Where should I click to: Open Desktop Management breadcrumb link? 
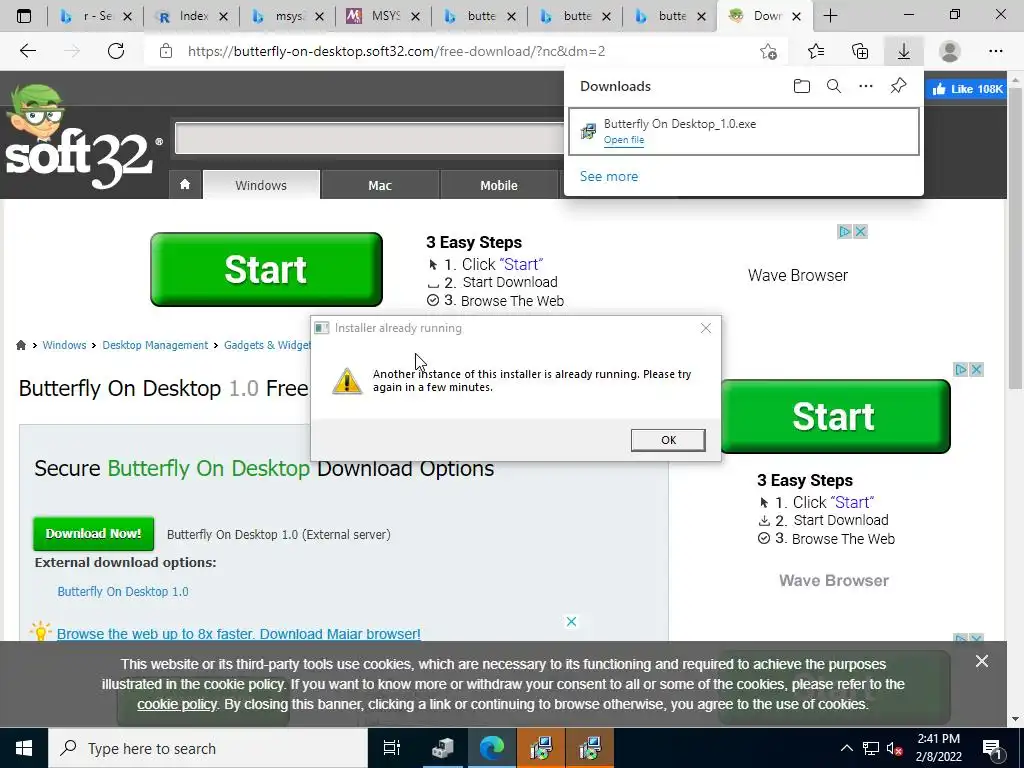pyautogui.click(x=155, y=345)
